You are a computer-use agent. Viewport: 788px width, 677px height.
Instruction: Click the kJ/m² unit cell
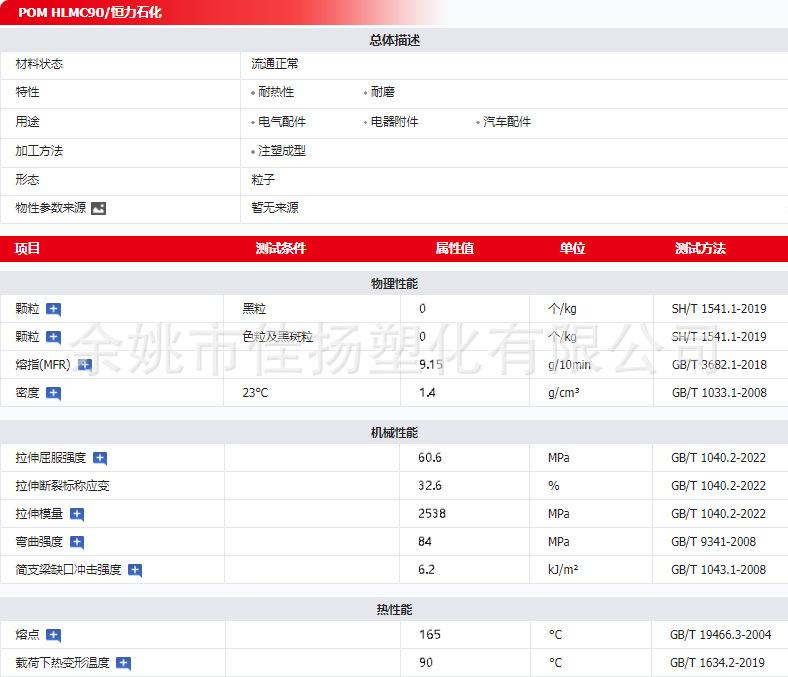pos(563,570)
